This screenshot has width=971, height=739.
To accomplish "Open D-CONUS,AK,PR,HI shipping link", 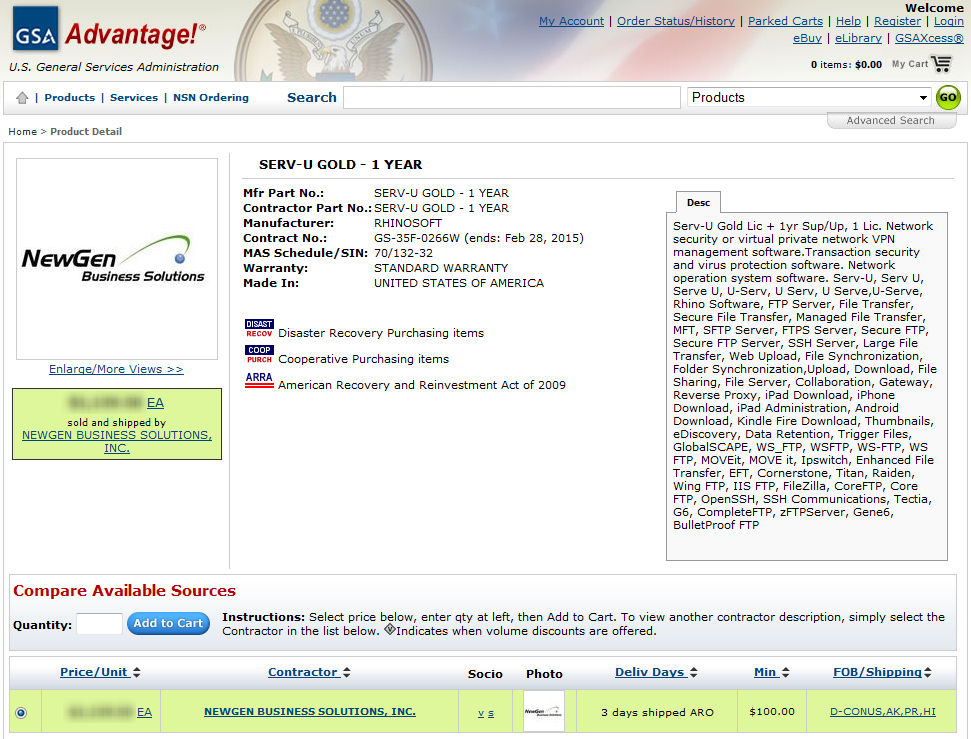I will [x=882, y=712].
